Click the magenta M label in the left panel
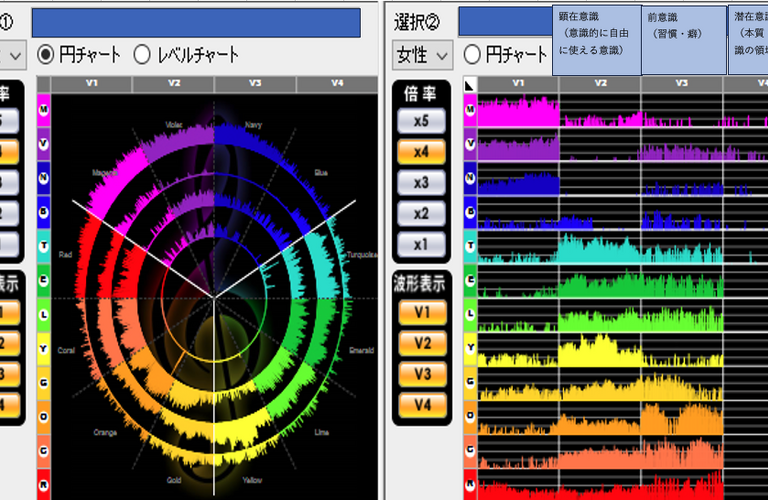768x500 pixels. (x=44, y=110)
